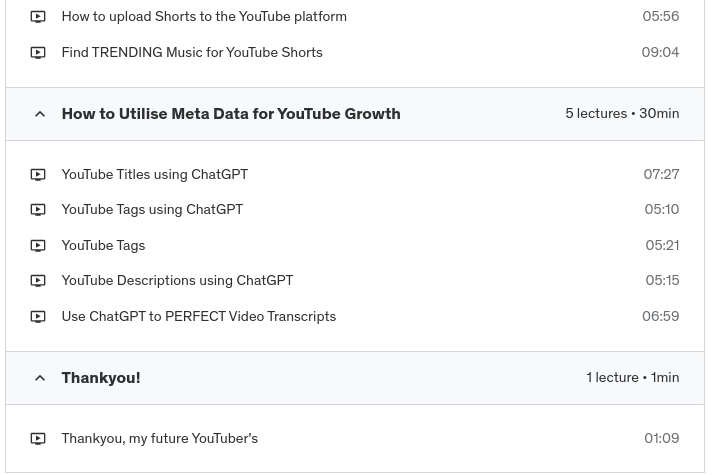
Task: Open 'Thankyou, my future YouTuber's' lecture
Action: point(159,439)
